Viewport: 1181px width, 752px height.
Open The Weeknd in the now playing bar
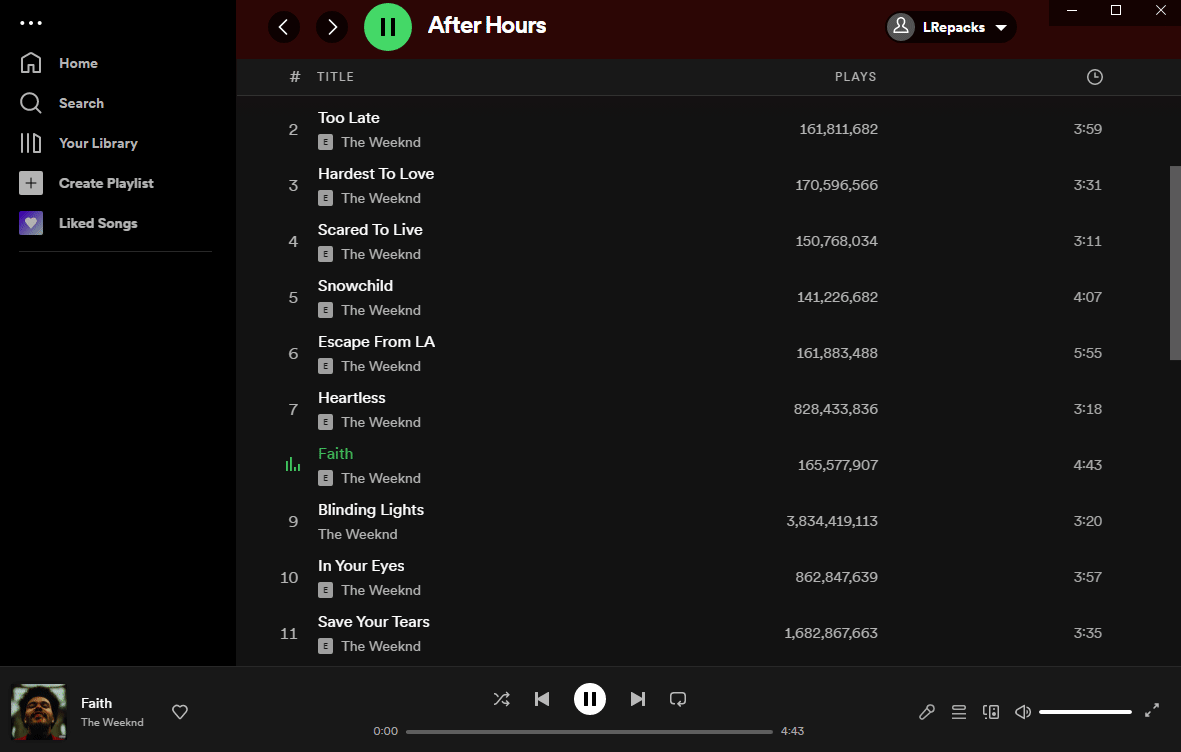pos(112,723)
